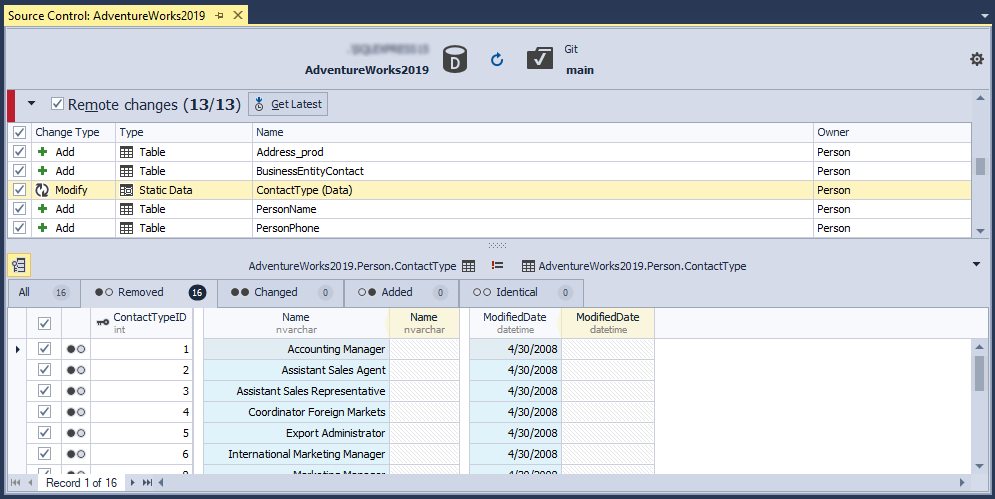995x499 pixels.
Task: Open the tab list dropdown arrow at top right
Action: click(984, 16)
